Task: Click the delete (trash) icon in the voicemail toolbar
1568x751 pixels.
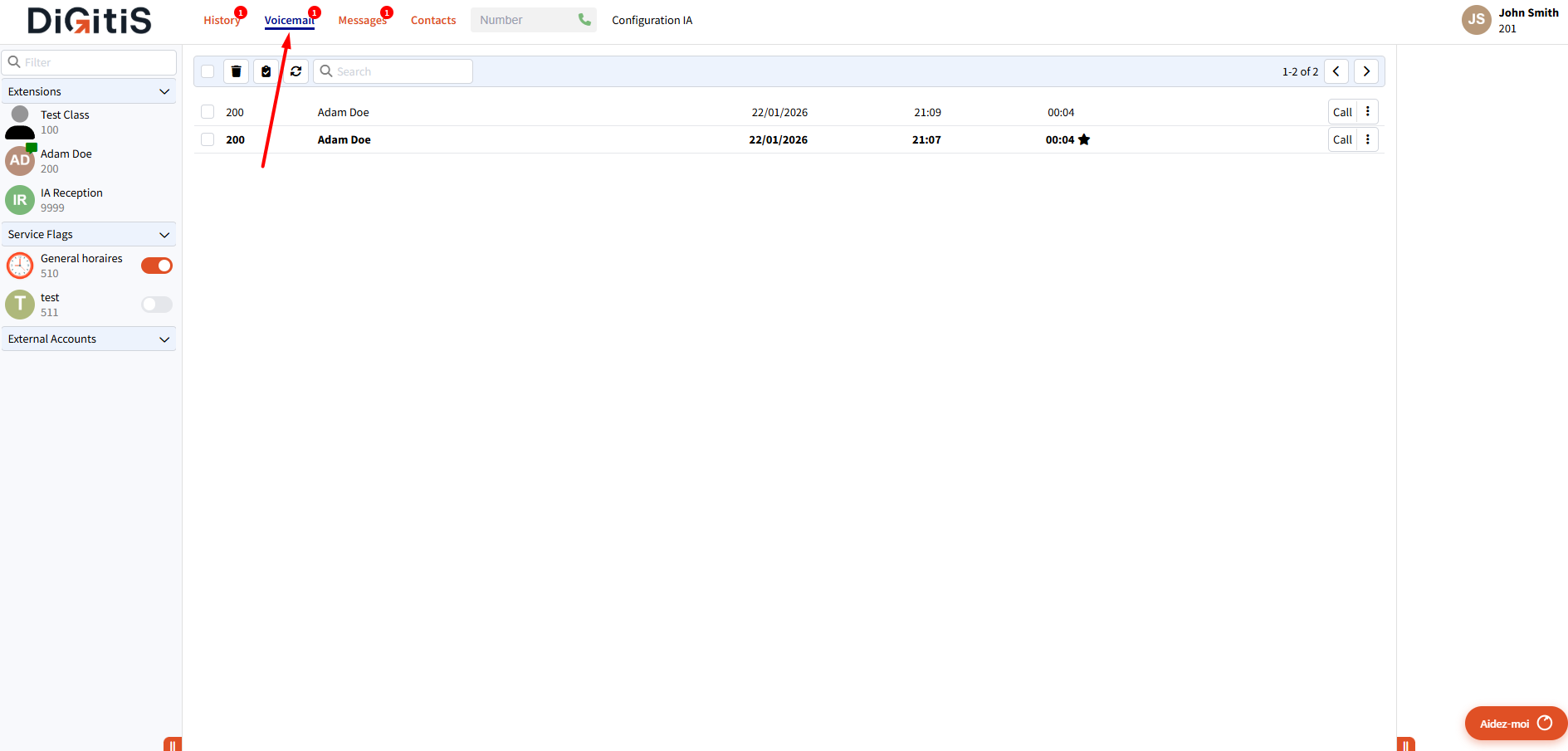Action: [x=236, y=71]
